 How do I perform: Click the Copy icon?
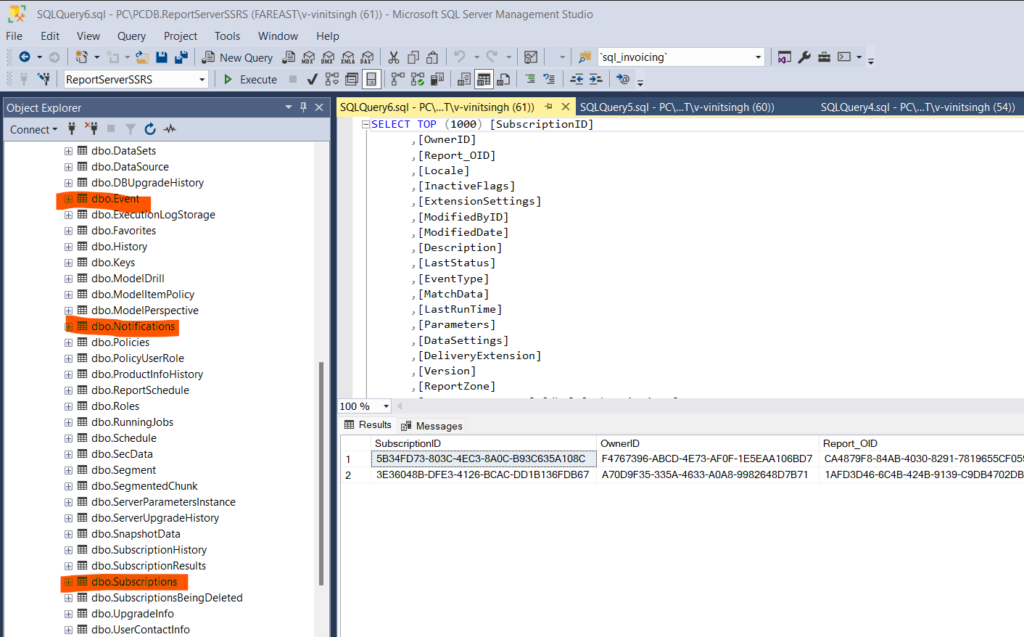click(x=413, y=57)
